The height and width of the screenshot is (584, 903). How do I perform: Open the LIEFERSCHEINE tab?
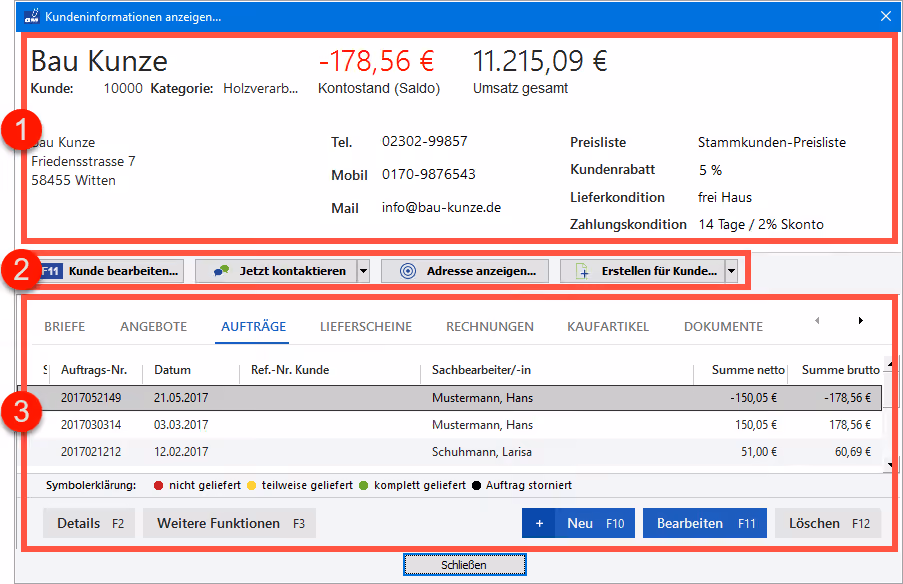[366, 327]
